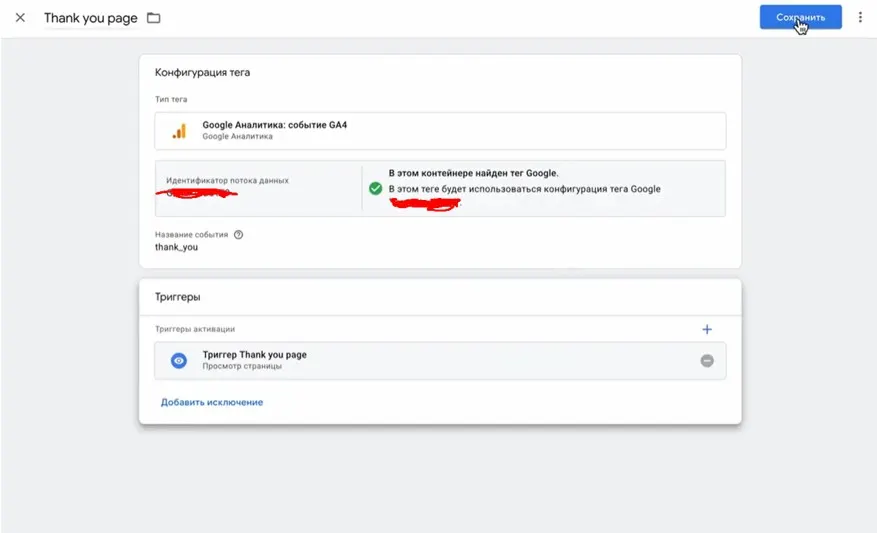Viewport: 877px width, 533px height.
Task: Click the help icon next to Название события
Action: 238,234
